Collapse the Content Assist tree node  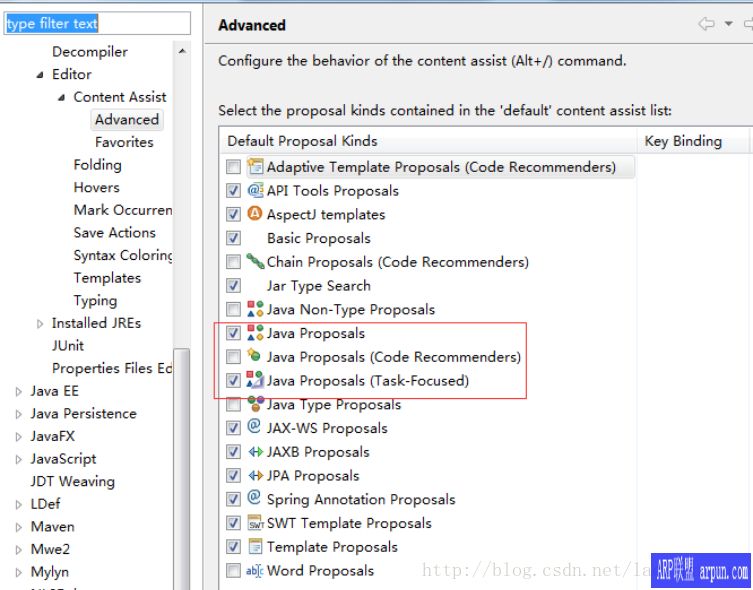tap(62, 98)
